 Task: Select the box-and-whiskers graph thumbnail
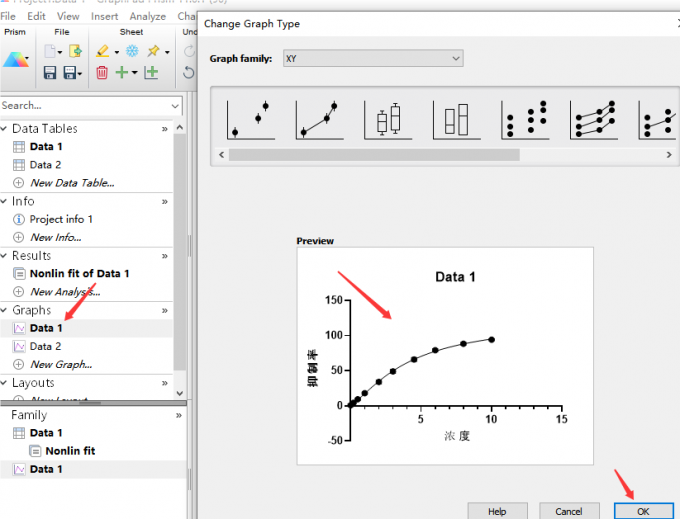[x=388, y=120]
